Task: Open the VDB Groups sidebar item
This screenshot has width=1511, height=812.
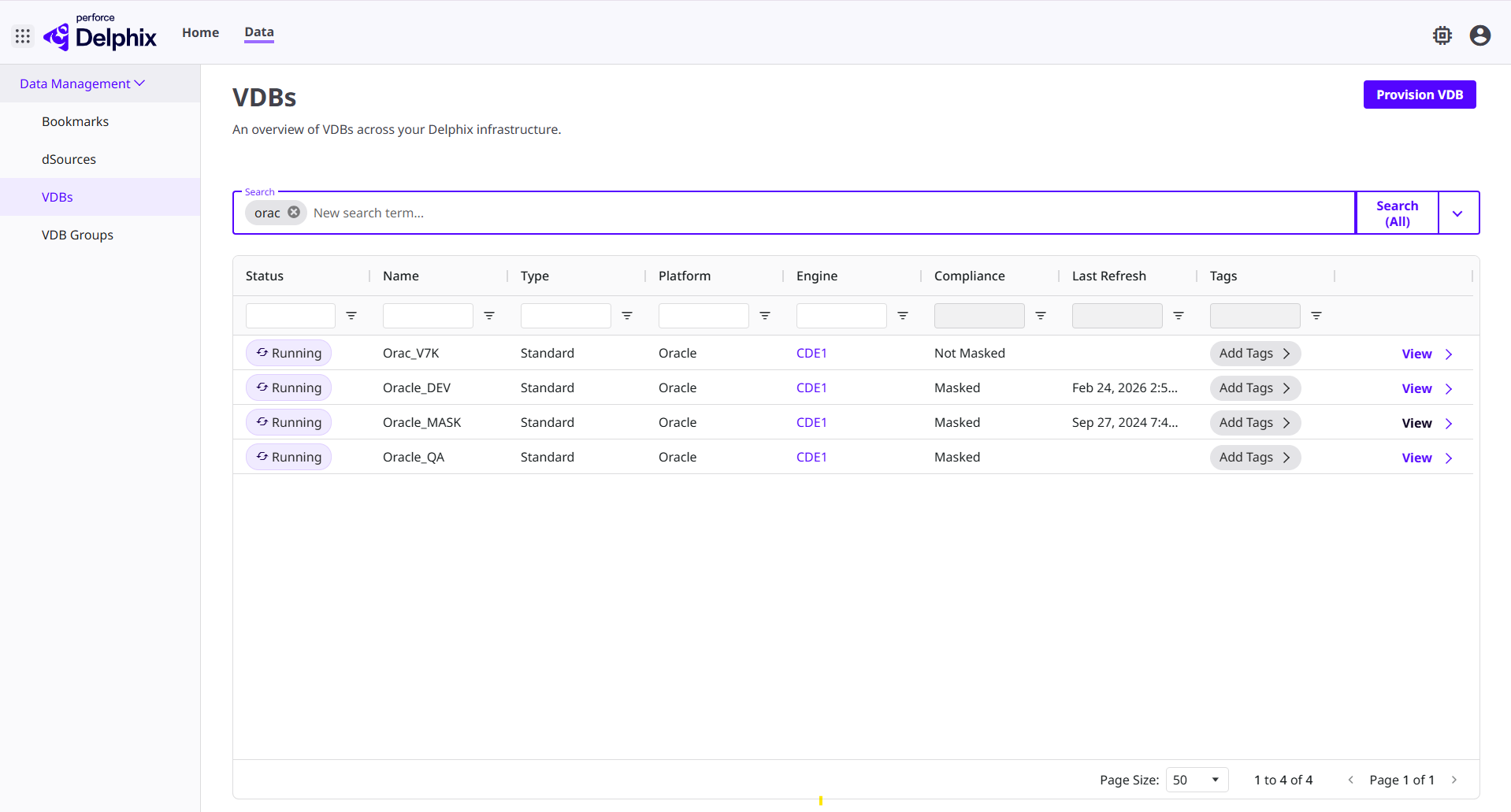Action: click(77, 234)
